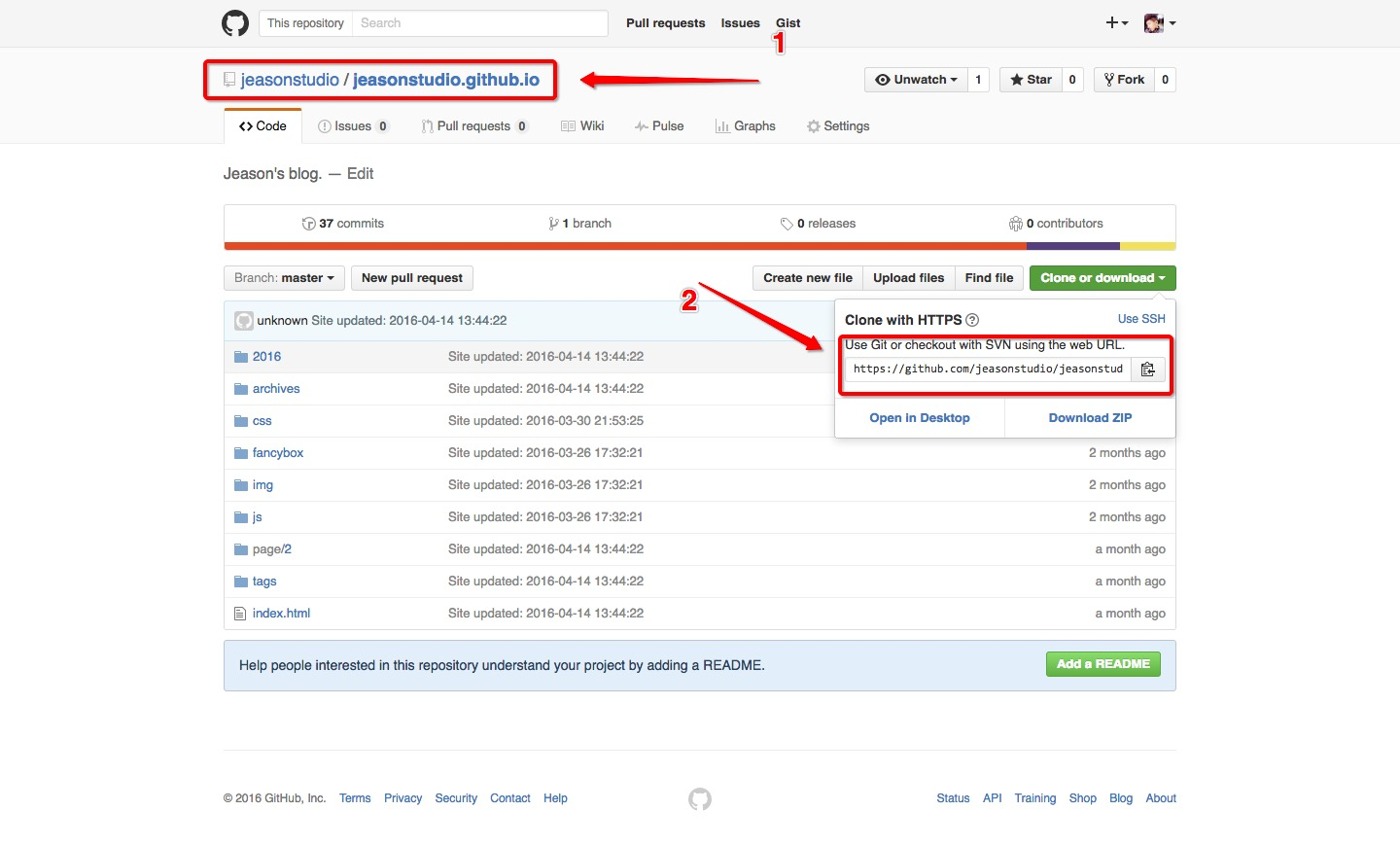Create a New pull request
Screen dimensions: 1400x846
(412, 278)
